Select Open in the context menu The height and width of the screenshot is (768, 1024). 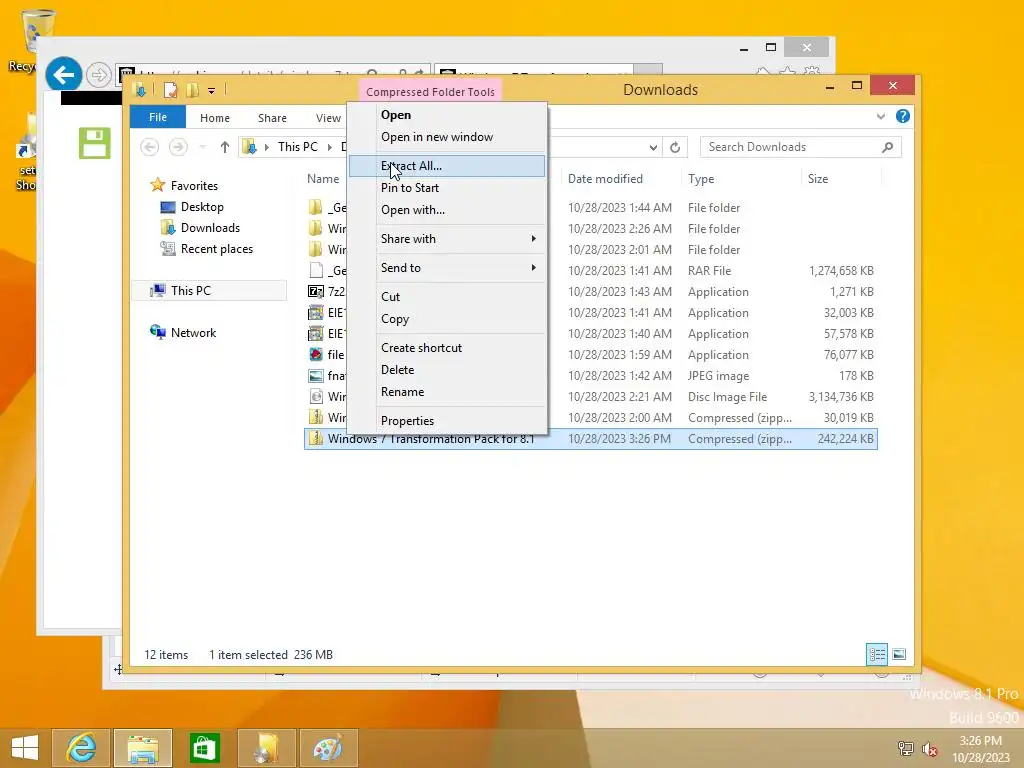447,115
